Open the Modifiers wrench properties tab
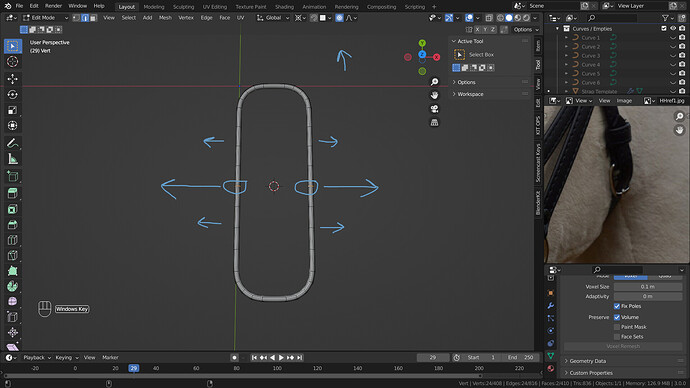This screenshot has height=388, width=690. pos(551,305)
